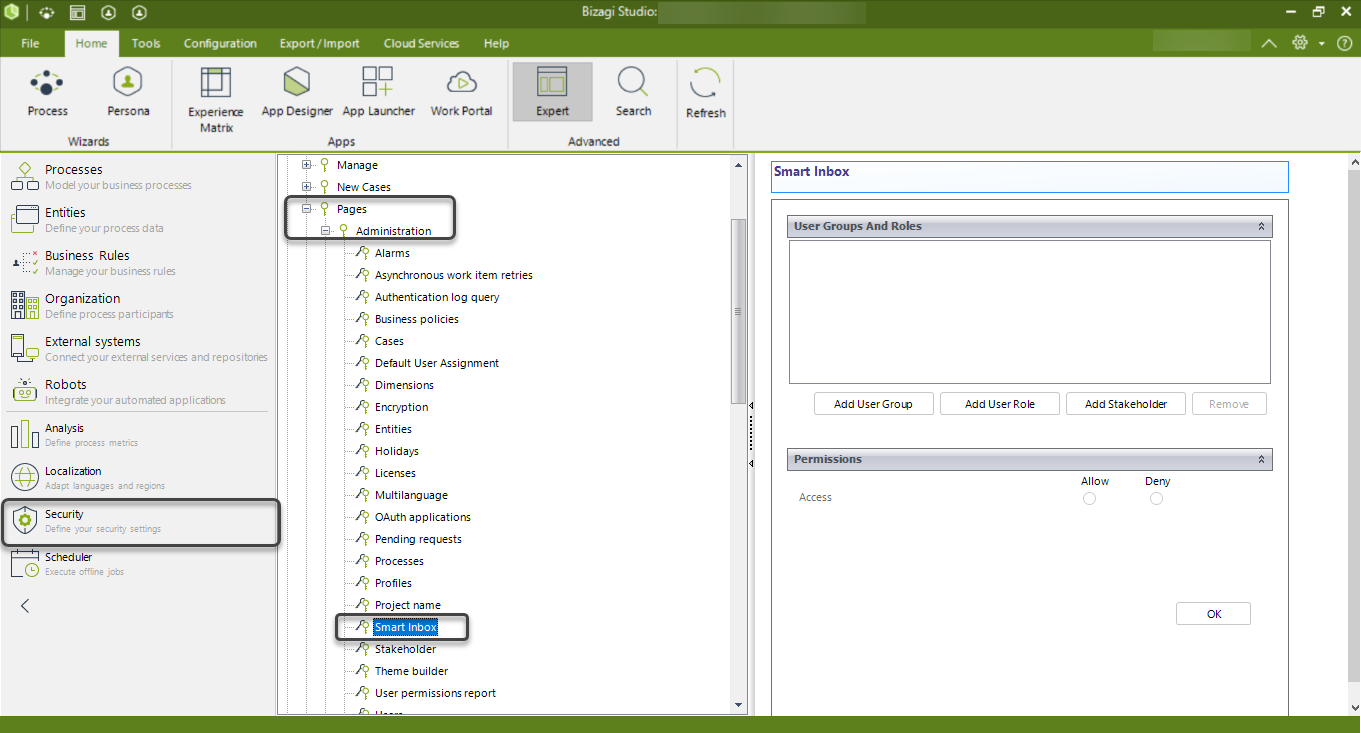Select the Business policies item

click(x=416, y=319)
